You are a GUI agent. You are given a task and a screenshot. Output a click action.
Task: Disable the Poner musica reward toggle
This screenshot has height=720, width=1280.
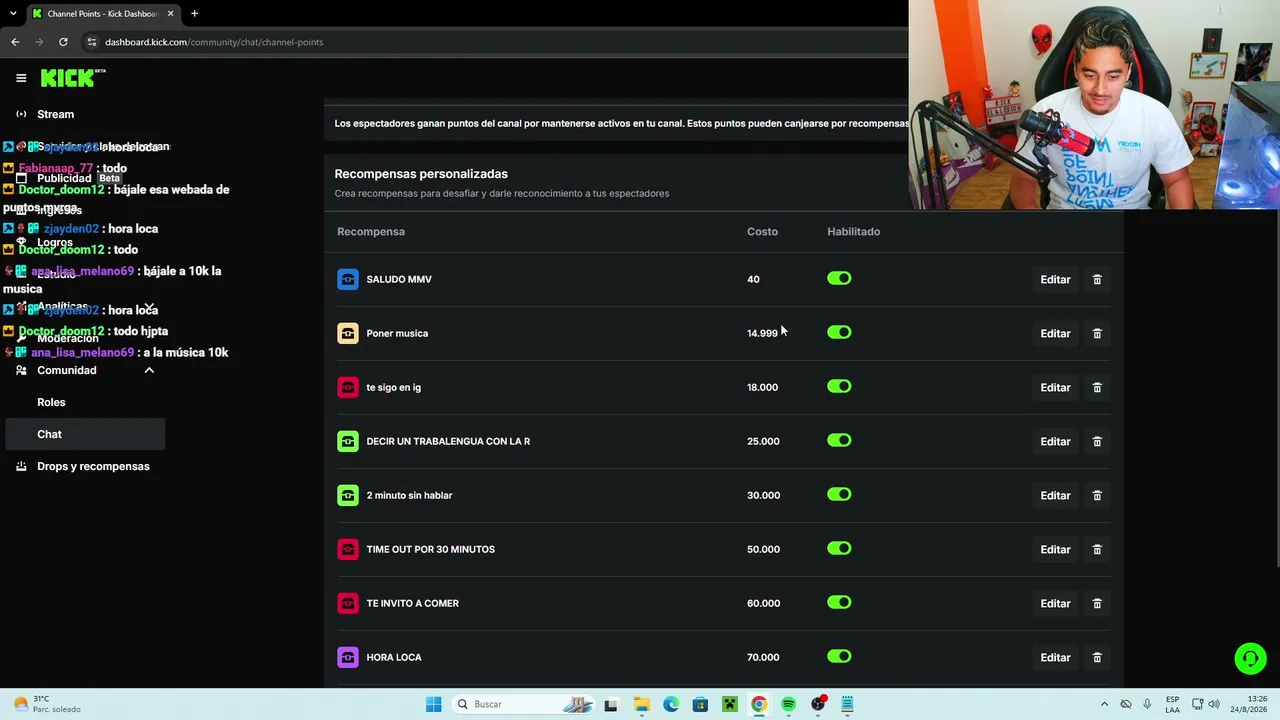839,332
